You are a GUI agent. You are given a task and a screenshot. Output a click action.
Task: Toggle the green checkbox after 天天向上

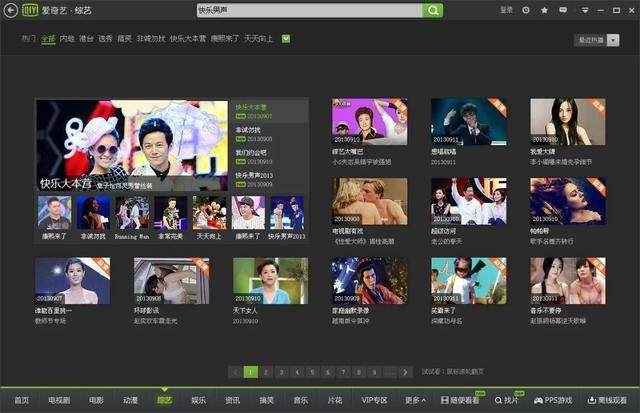pyautogui.click(x=287, y=39)
